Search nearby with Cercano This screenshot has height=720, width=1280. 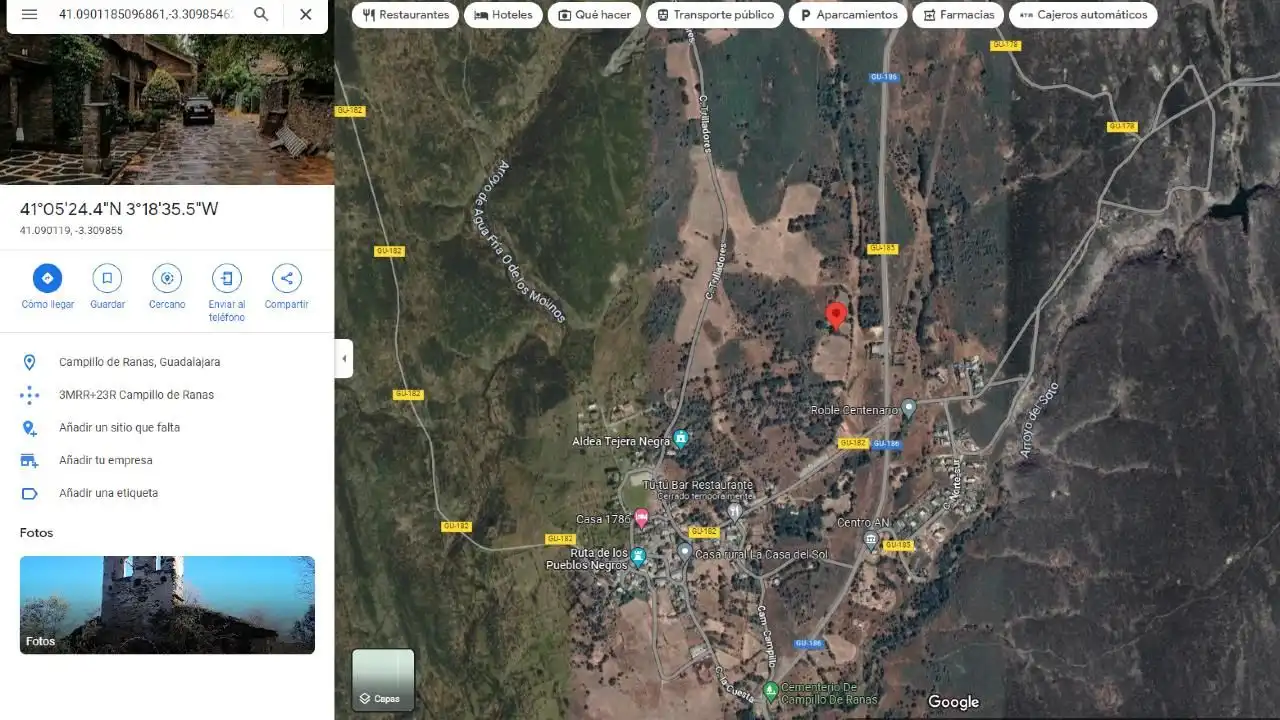pyautogui.click(x=167, y=288)
